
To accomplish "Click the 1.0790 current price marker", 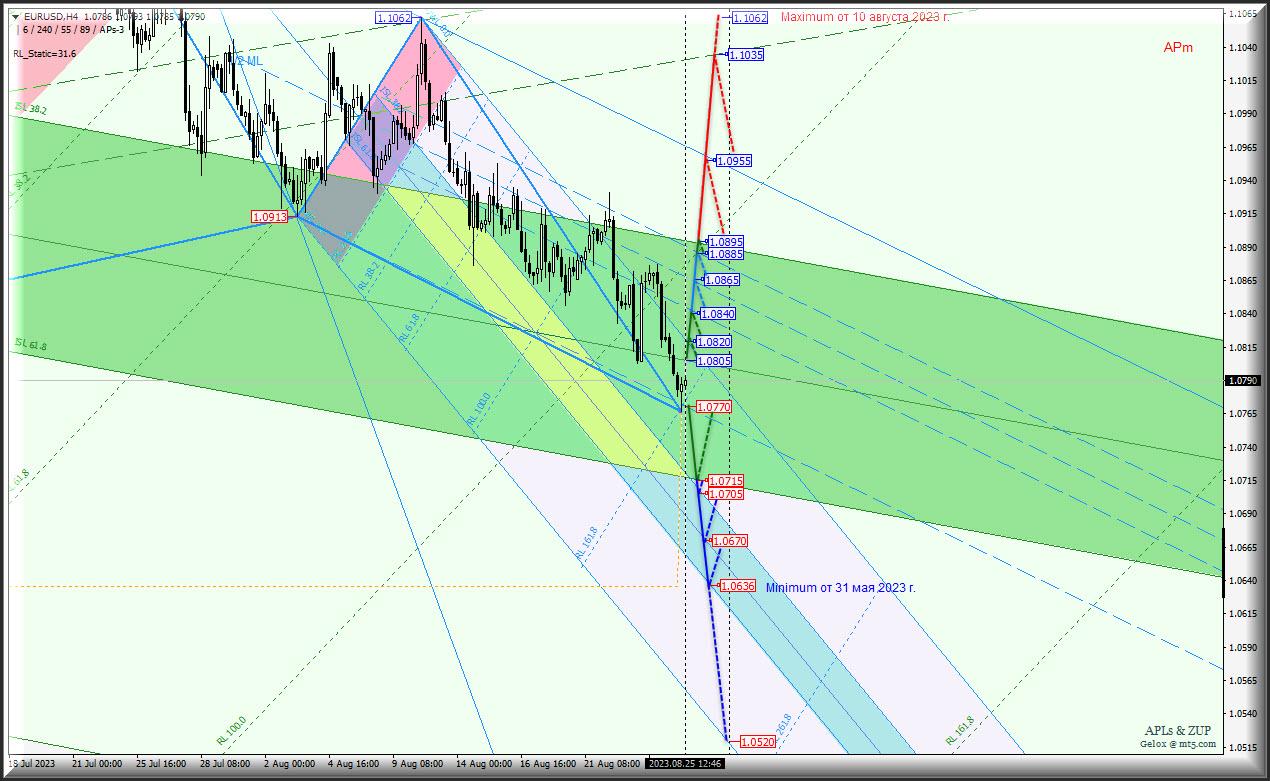I will 1240,380.
